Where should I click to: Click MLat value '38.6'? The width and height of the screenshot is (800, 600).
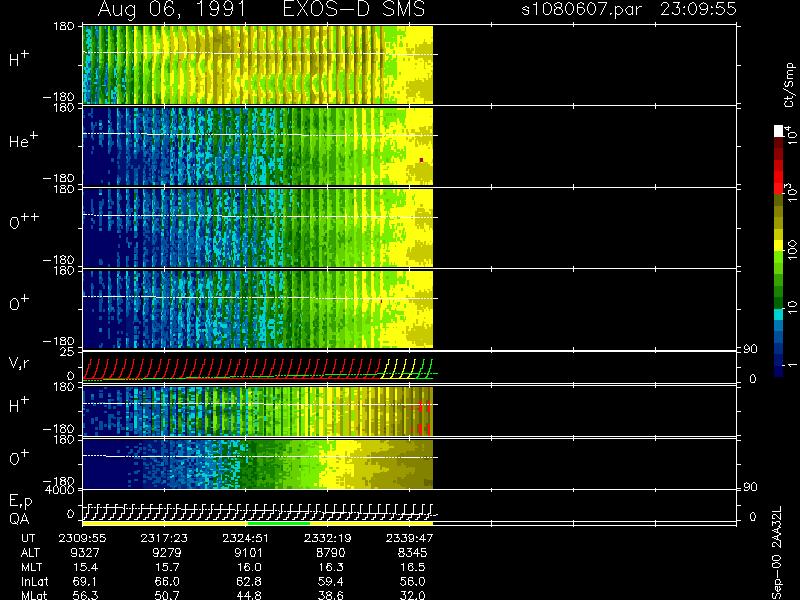click(x=331, y=595)
